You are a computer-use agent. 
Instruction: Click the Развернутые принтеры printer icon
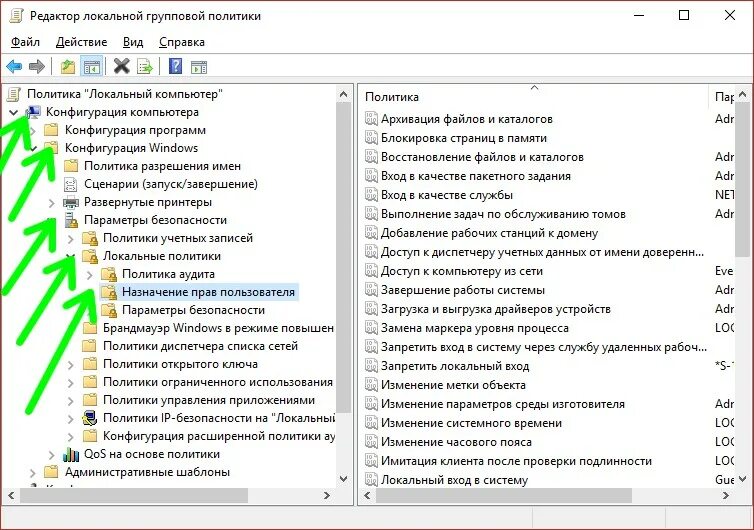(x=70, y=202)
